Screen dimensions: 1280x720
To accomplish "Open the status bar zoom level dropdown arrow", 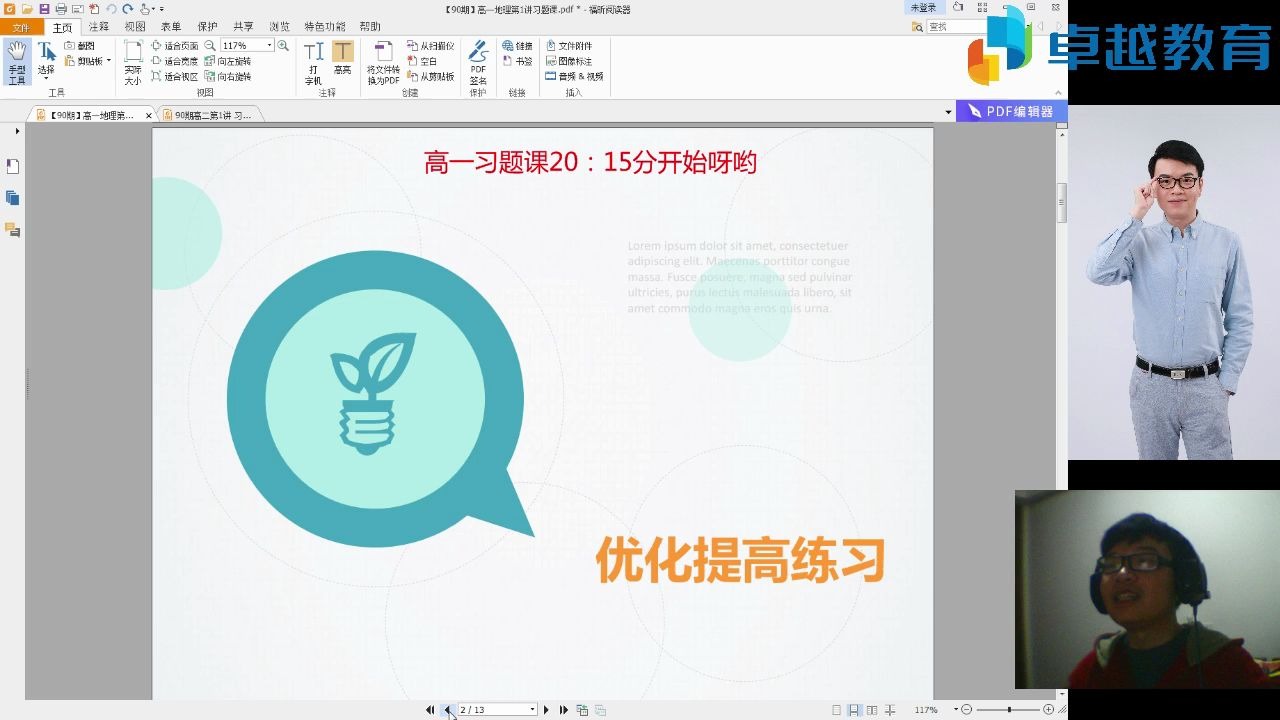I will [x=955, y=710].
